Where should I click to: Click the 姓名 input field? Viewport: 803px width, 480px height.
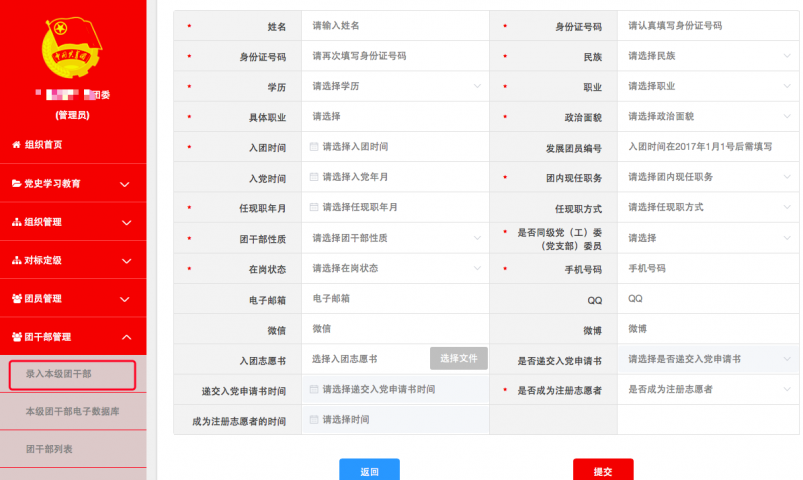395,26
